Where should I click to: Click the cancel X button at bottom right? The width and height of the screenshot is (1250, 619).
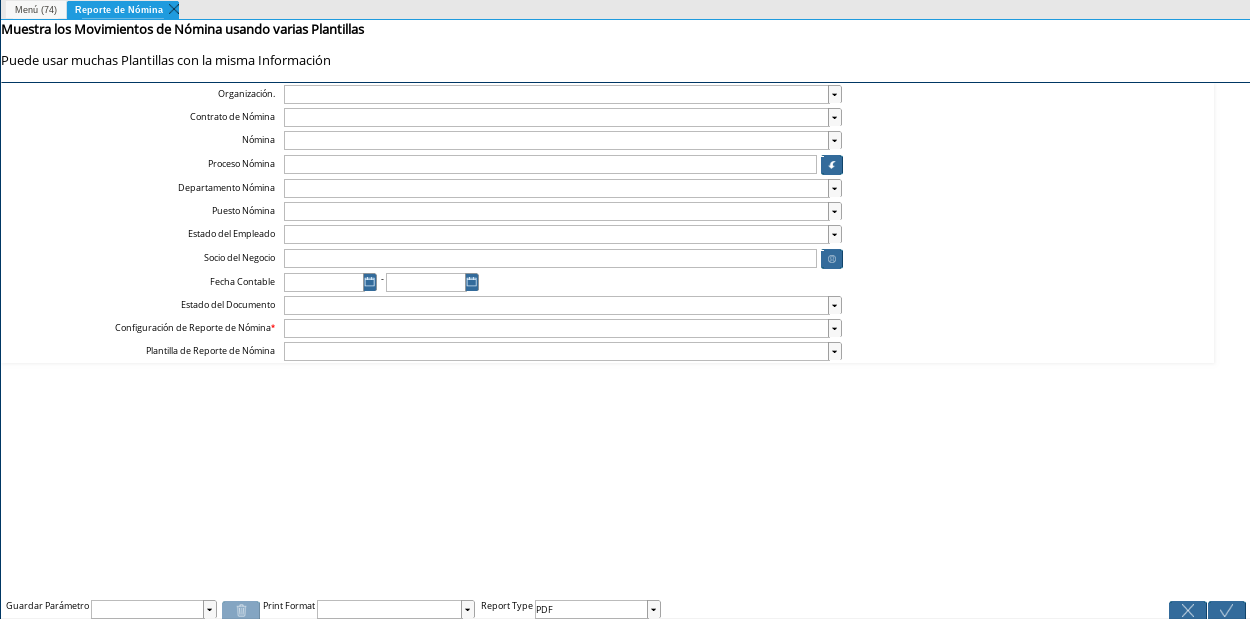coord(1188,610)
